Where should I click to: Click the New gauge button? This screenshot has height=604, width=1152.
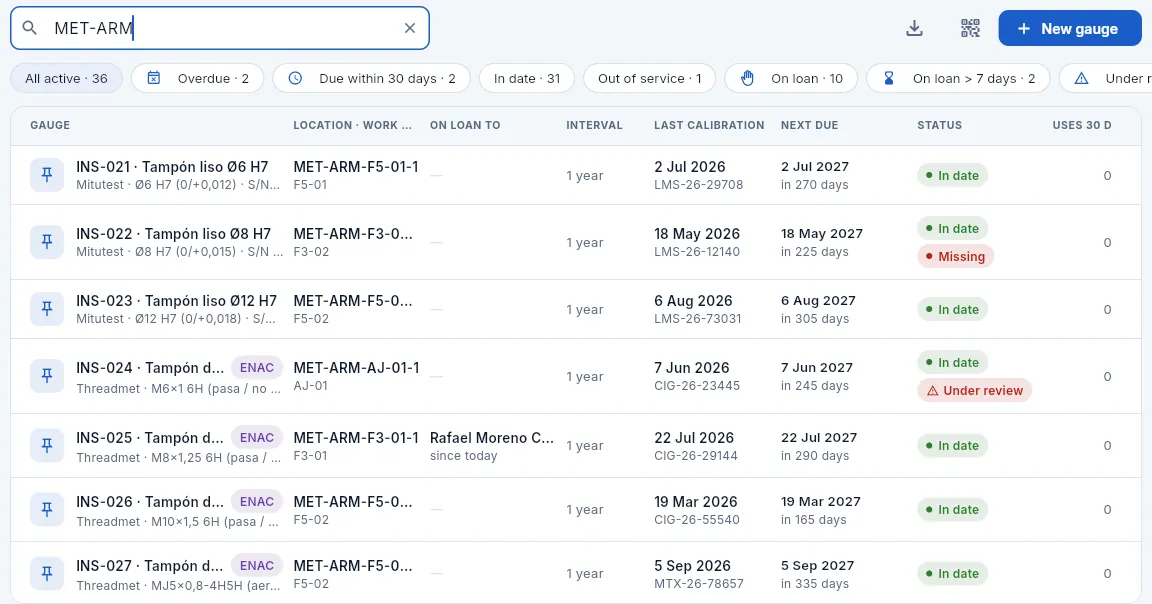pos(1070,29)
